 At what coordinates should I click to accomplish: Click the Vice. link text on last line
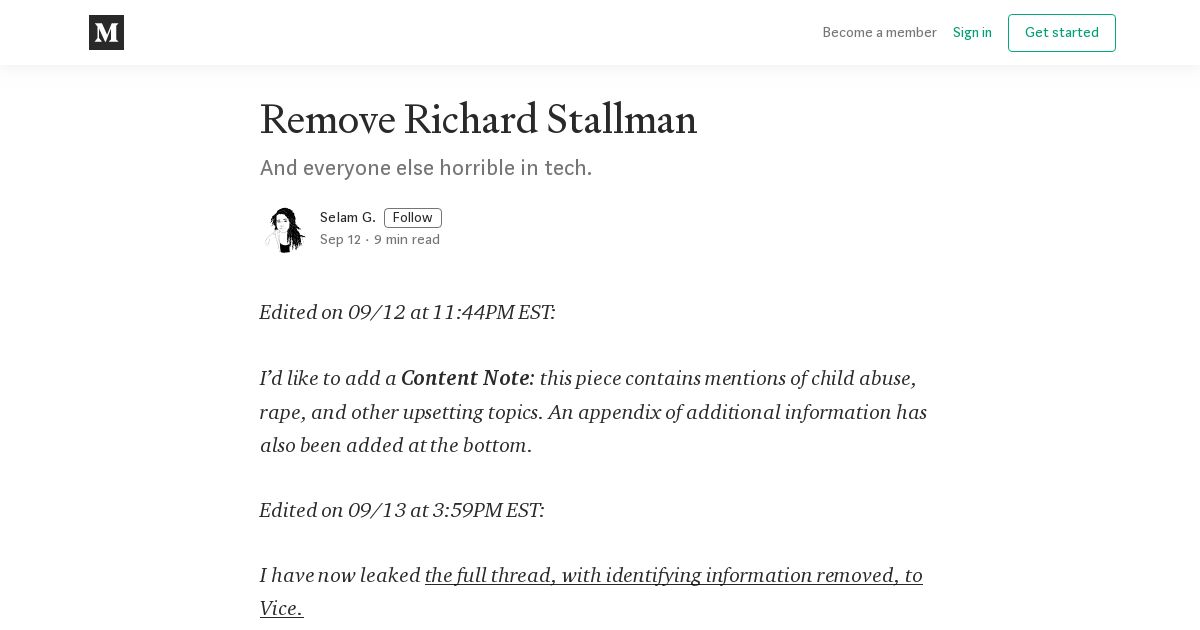coord(281,608)
